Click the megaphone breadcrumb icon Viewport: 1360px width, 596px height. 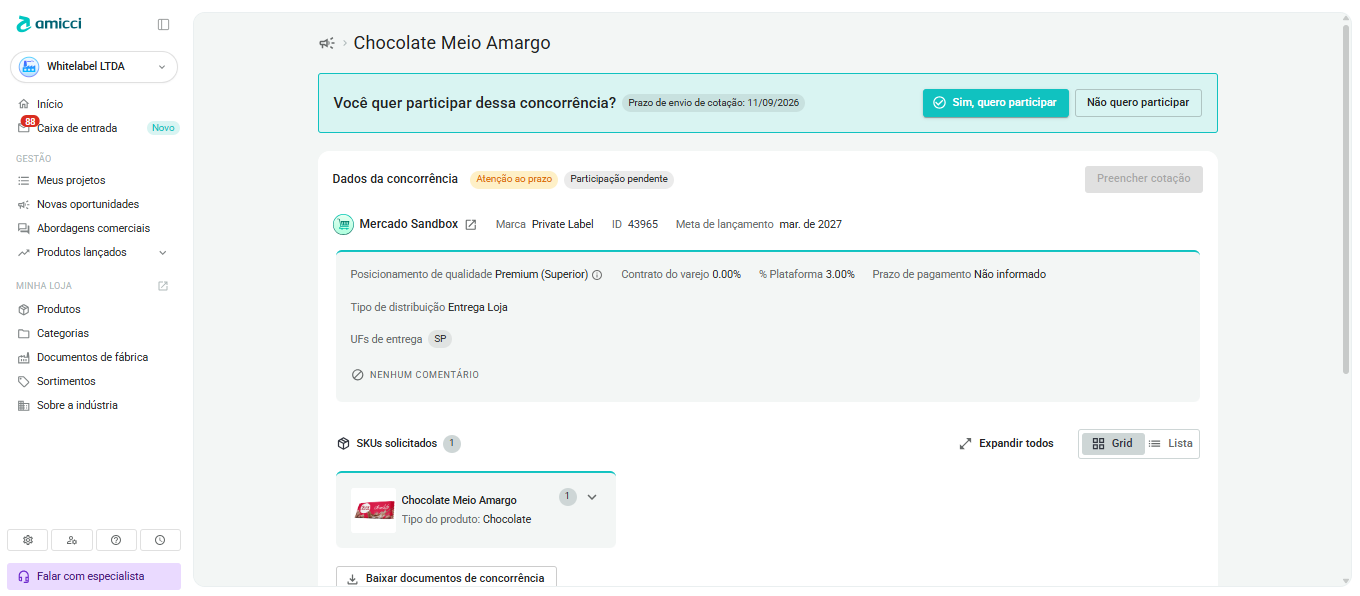point(326,43)
